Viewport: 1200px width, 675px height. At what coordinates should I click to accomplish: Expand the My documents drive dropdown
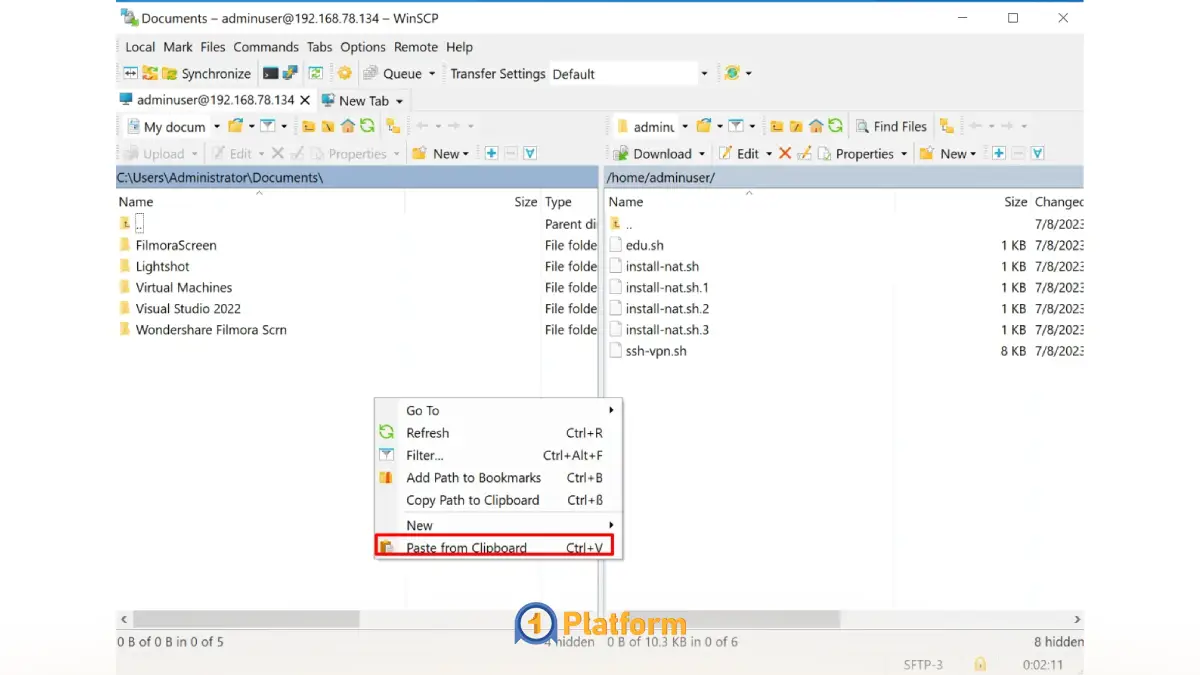[217, 127]
